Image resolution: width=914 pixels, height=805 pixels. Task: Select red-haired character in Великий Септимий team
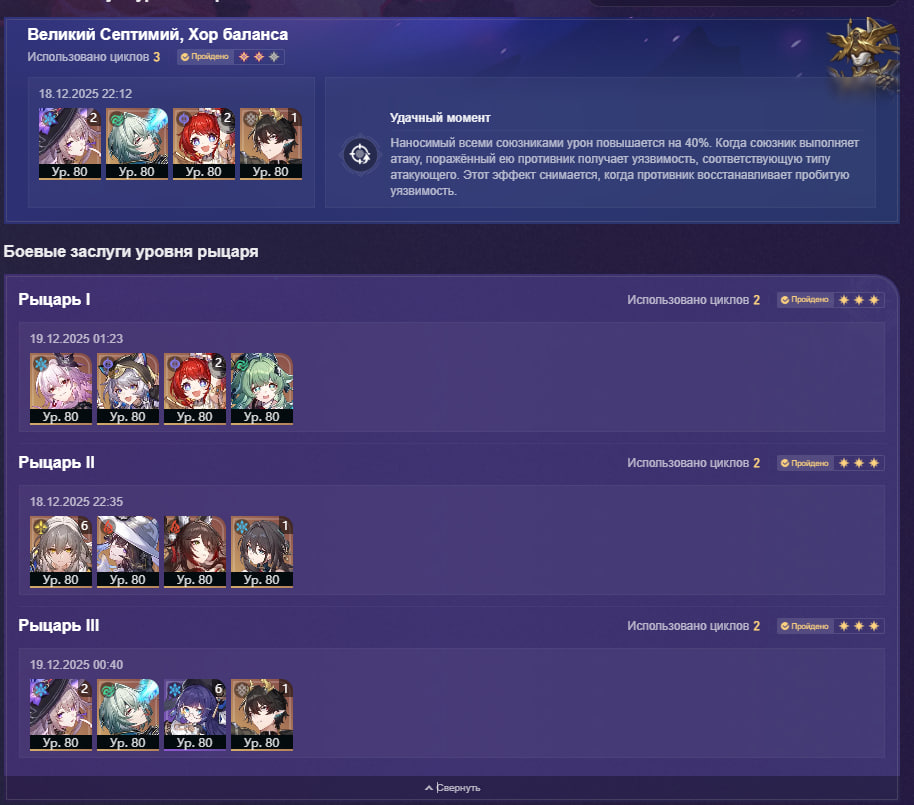[x=204, y=143]
